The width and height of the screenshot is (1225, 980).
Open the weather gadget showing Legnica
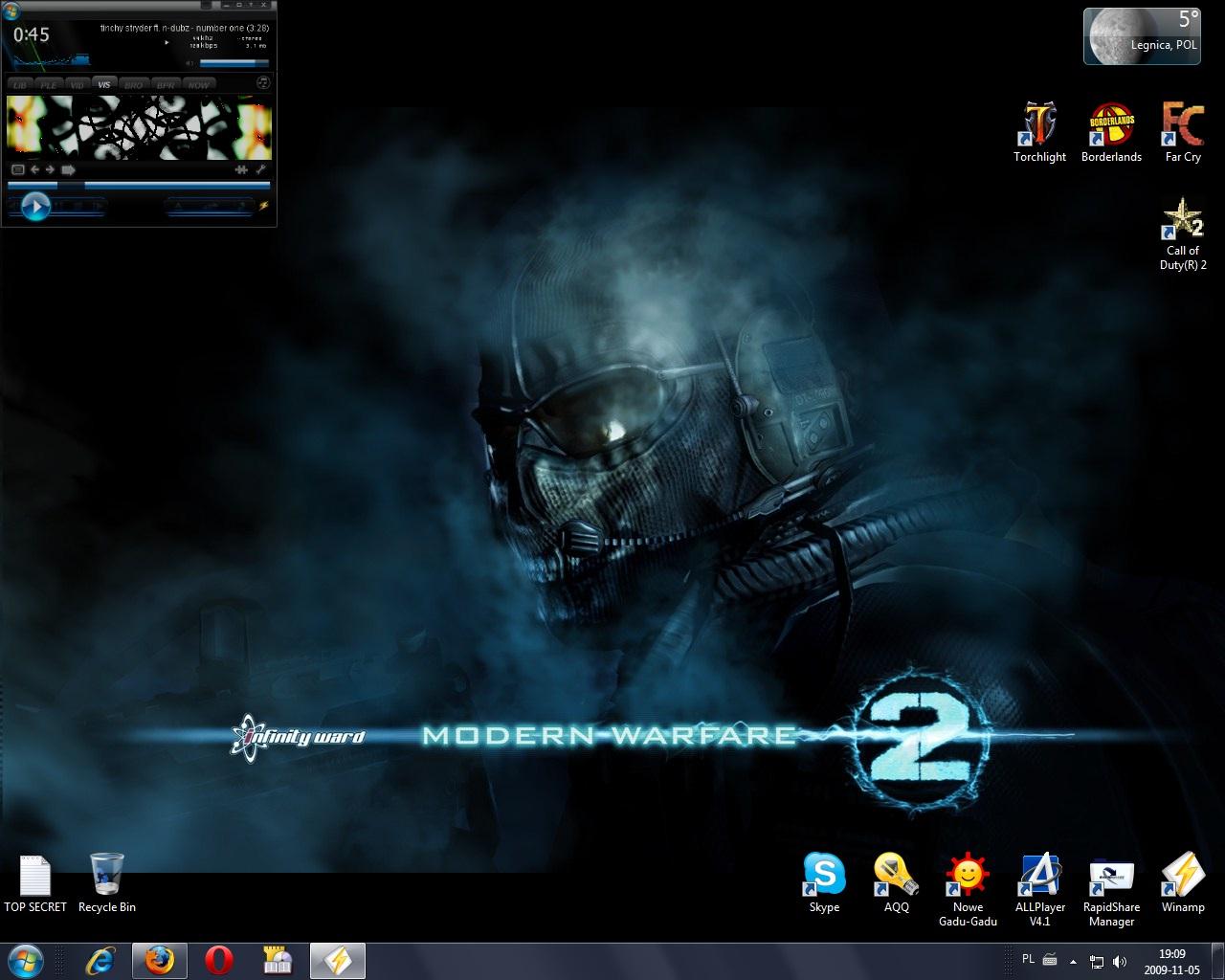[x=1142, y=36]
